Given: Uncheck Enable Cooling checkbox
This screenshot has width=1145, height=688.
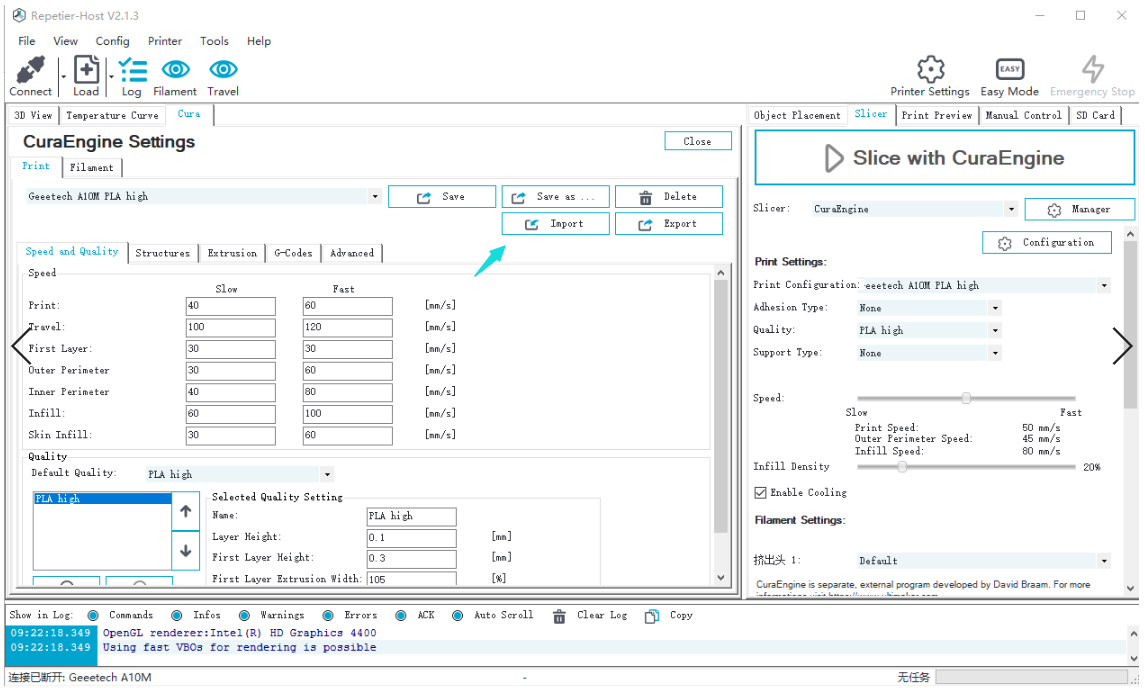Looking at the screenshot, I should (x=760, y=493).
